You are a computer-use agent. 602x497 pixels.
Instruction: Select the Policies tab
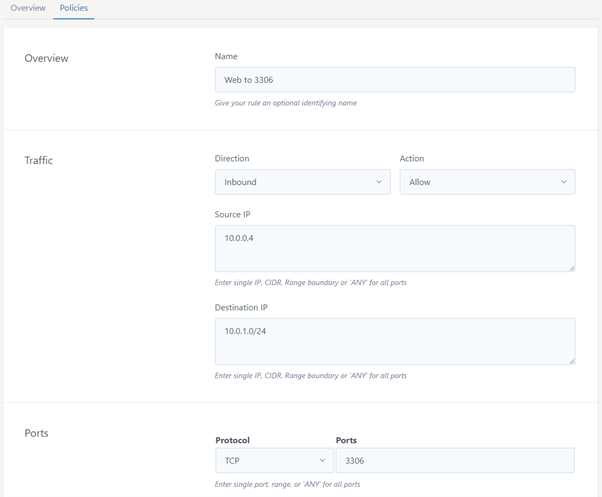[x=73, y=8]
